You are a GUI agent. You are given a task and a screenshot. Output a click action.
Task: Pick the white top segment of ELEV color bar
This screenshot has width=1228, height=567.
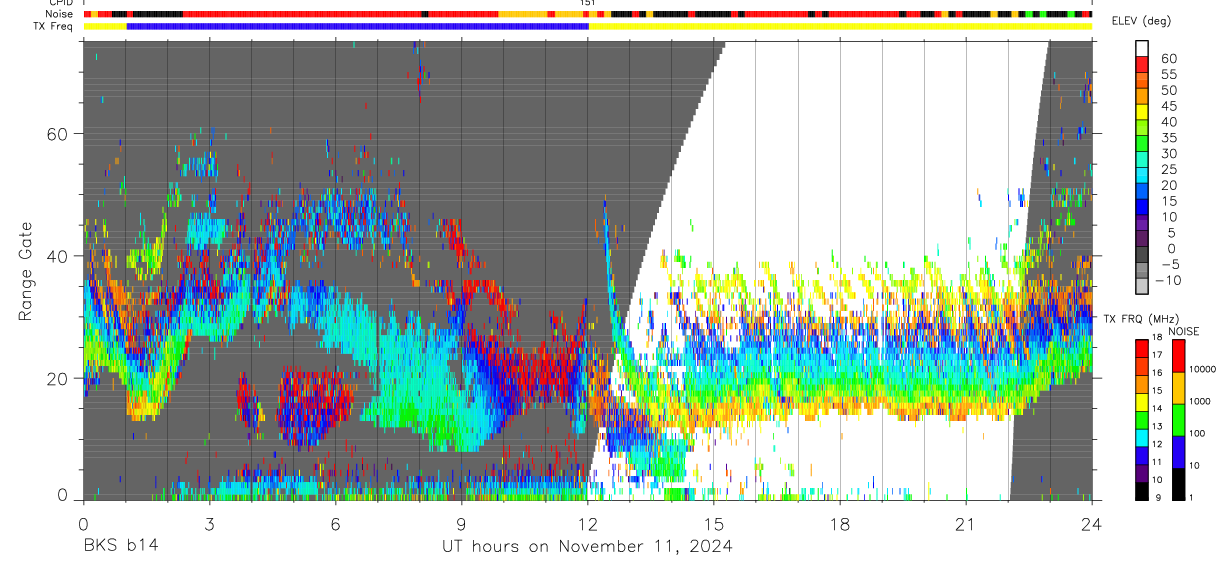pos(1143,48)
